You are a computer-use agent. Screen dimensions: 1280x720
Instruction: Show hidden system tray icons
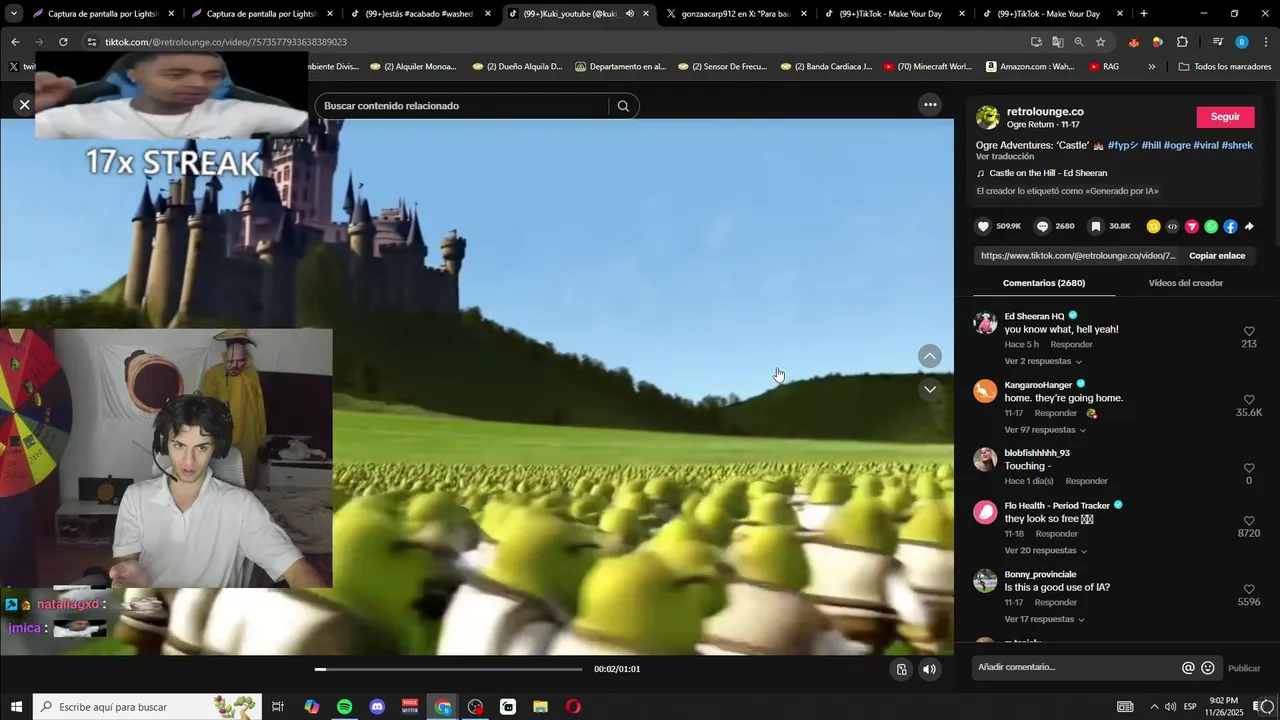(1154, 707)
